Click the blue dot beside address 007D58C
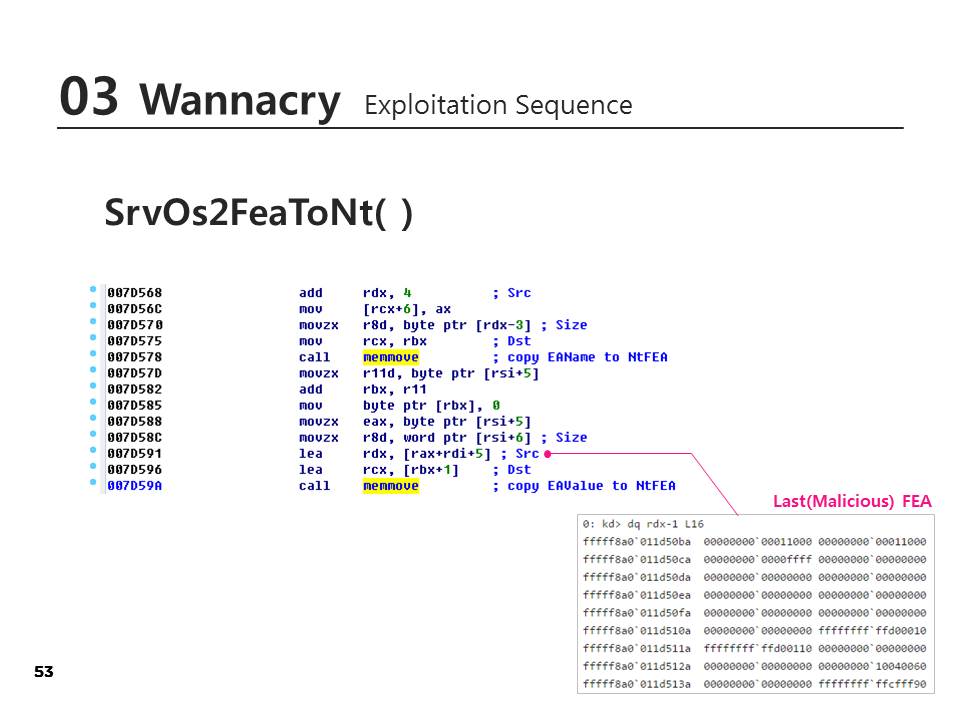 tap(93, 435)
